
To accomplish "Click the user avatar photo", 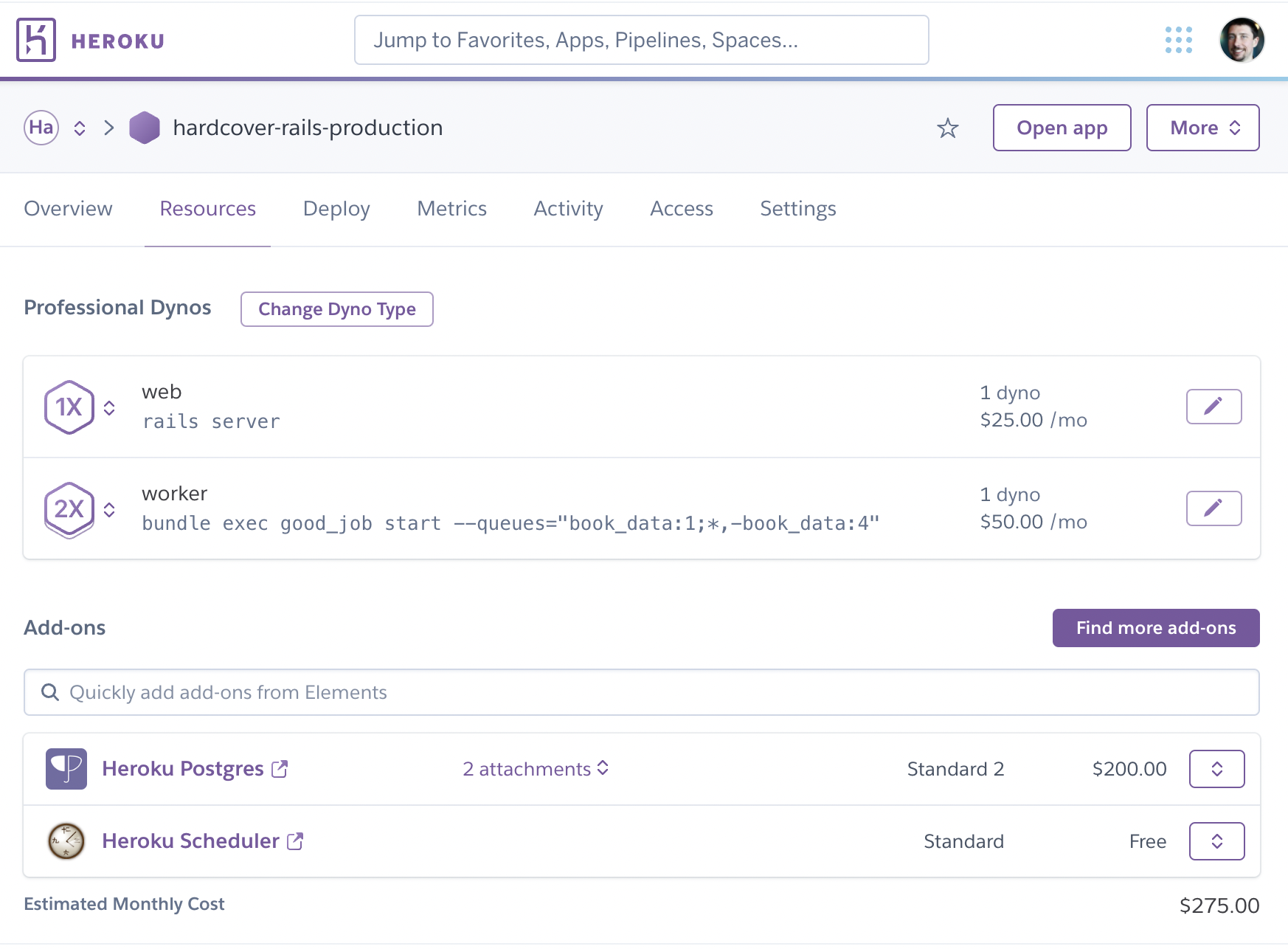I will click(x=1242, y=40).
